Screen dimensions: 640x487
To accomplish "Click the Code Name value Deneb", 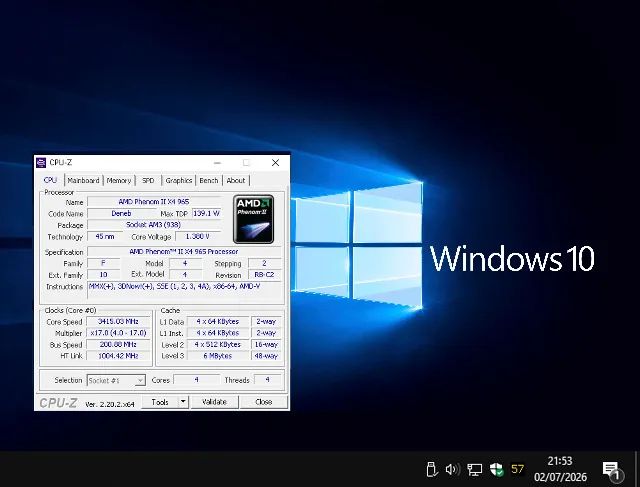I will coord(121,213).
